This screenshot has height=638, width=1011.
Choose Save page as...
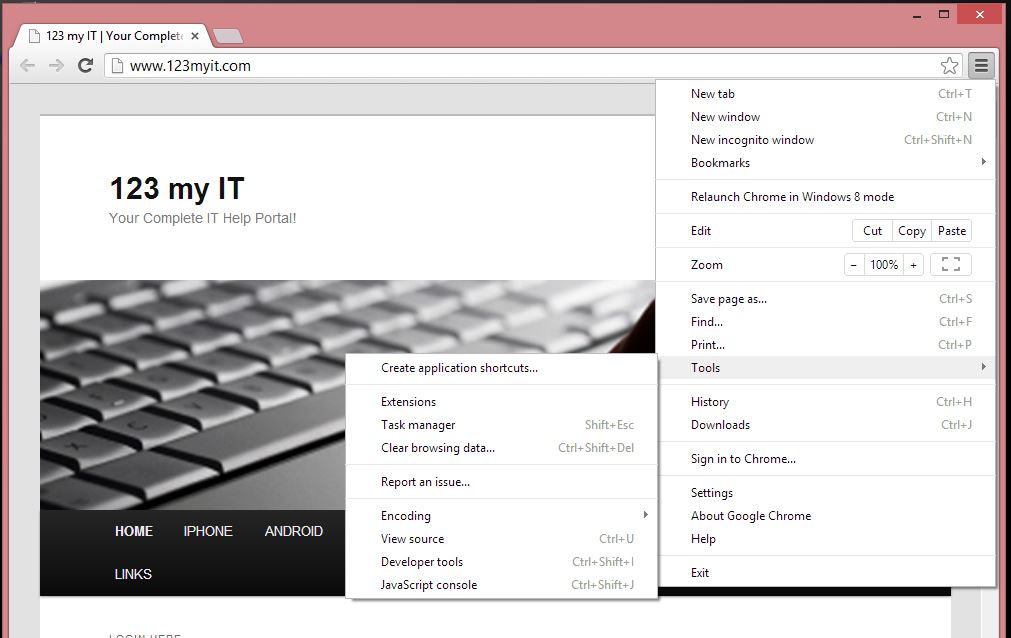click(826, 299)
